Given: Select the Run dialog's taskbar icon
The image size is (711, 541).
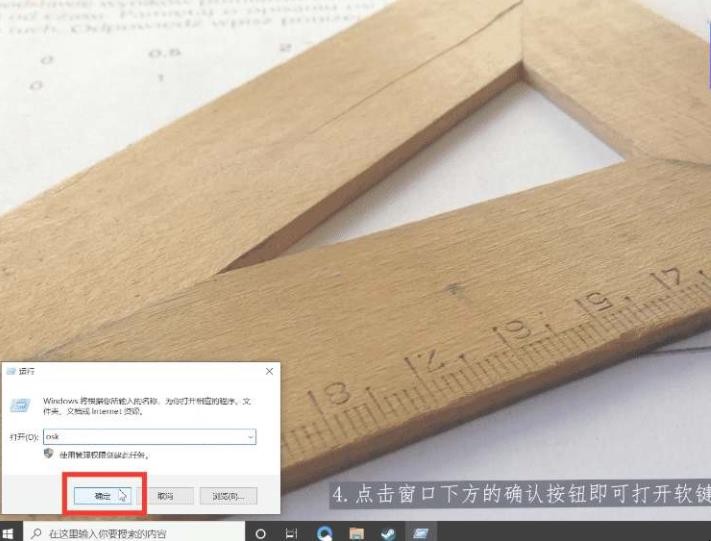Looking at the screenshot, I should (420, 533).
